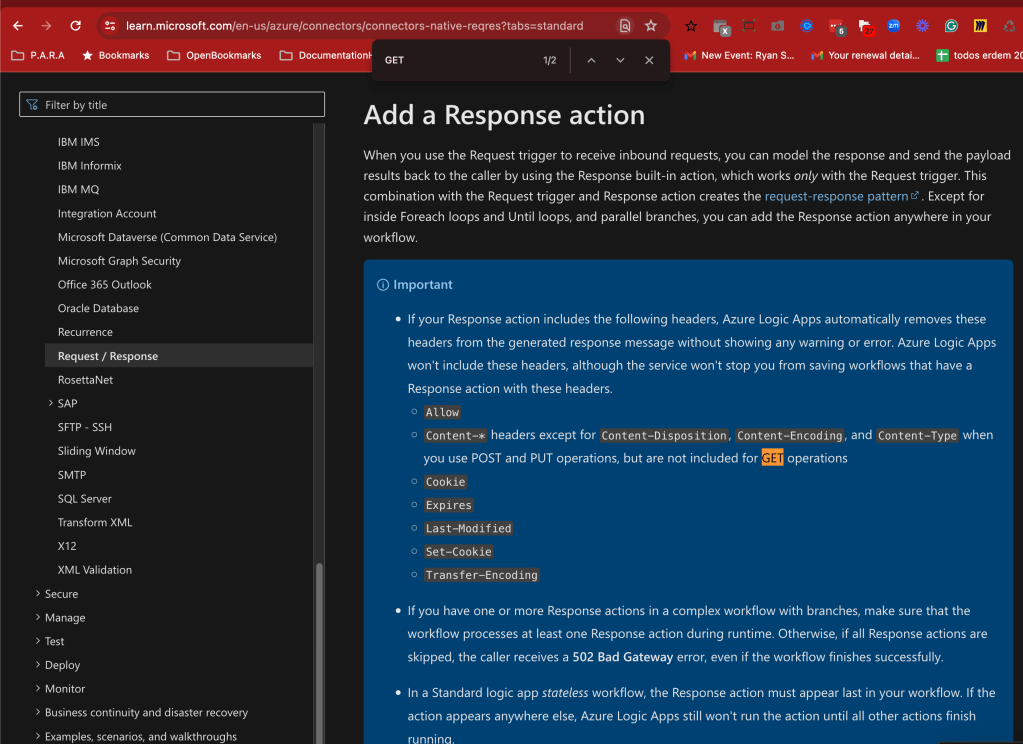1023x744 pixels.
Task: Open the RosettaNet article
Action: (x=85, y=379)
